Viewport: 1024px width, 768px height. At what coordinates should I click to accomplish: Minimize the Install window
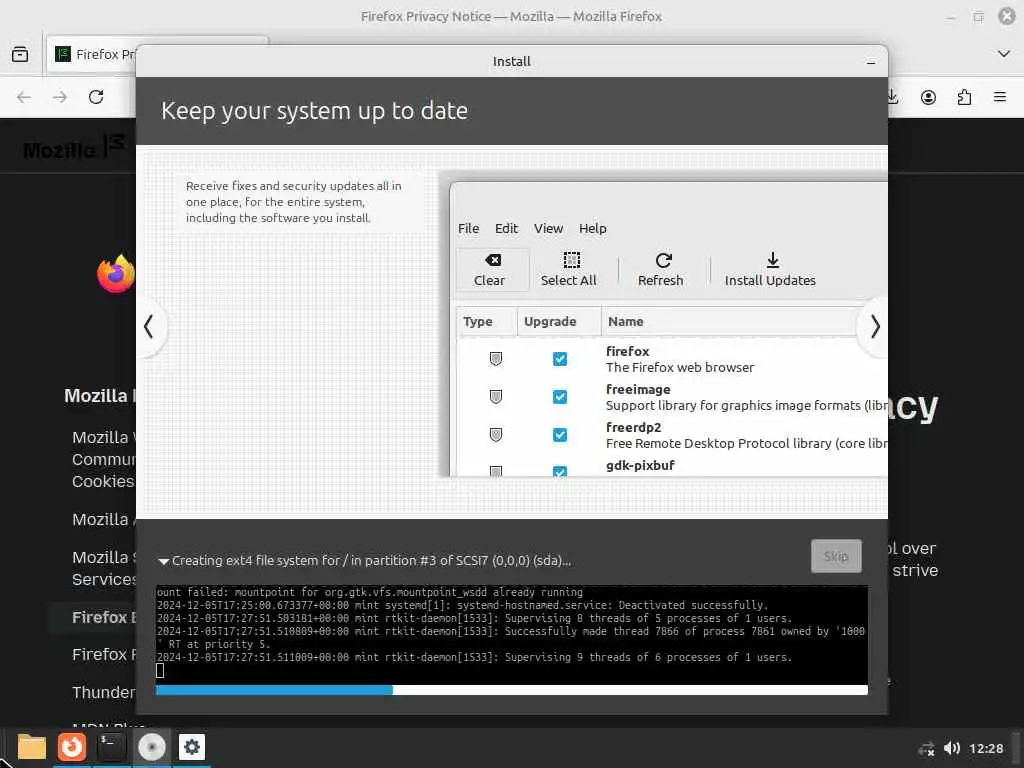tap(871, 62)
